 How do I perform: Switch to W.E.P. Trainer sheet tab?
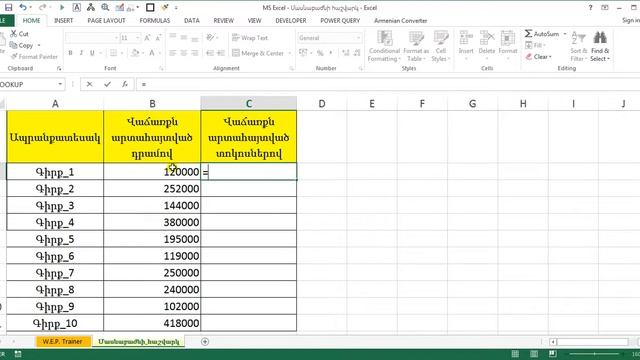(62, 341)
